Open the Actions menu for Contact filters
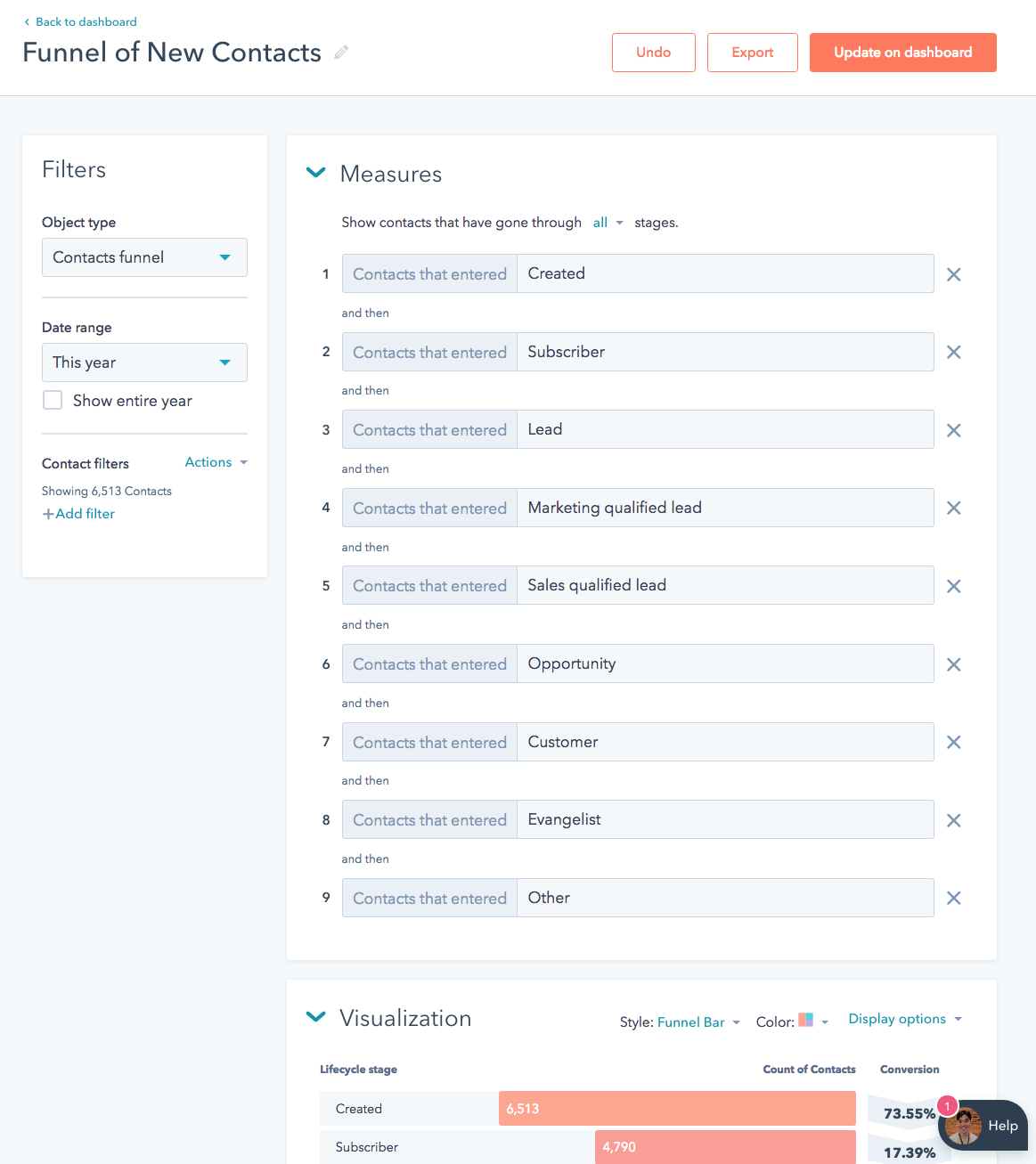The width and height of the screenshot is (1036, 1164). pos(214,462)
